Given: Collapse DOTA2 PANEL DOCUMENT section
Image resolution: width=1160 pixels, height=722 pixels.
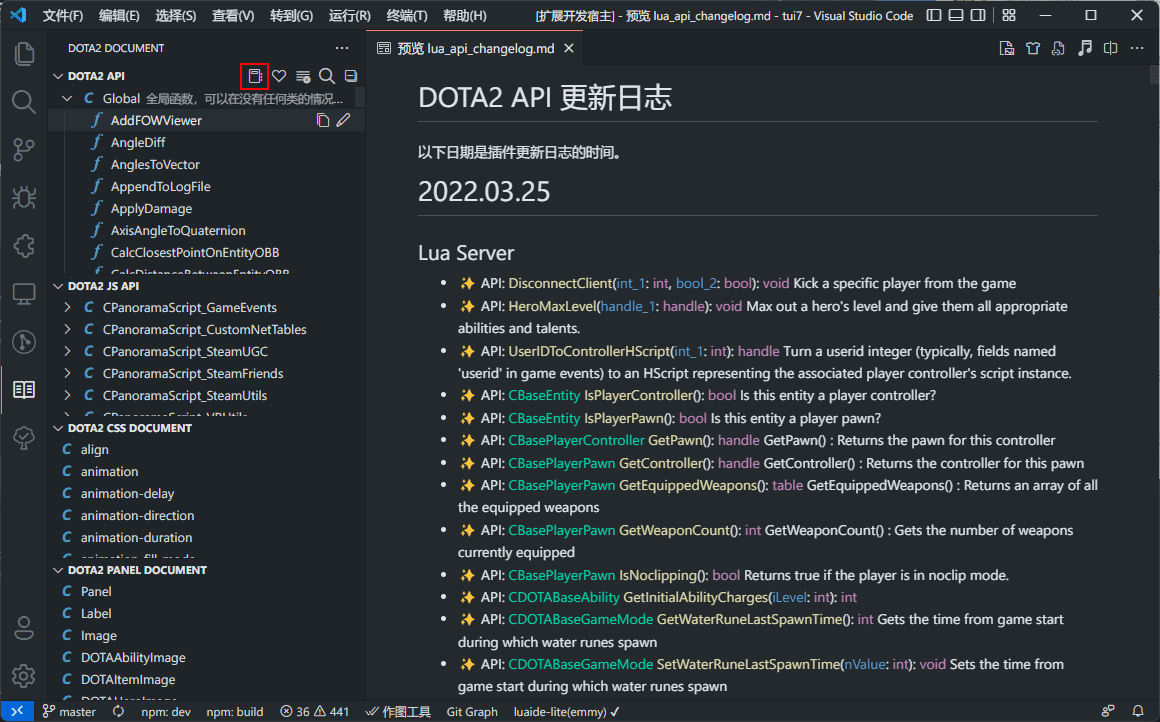Looking at the screenshot, I should tap(58, 570).
